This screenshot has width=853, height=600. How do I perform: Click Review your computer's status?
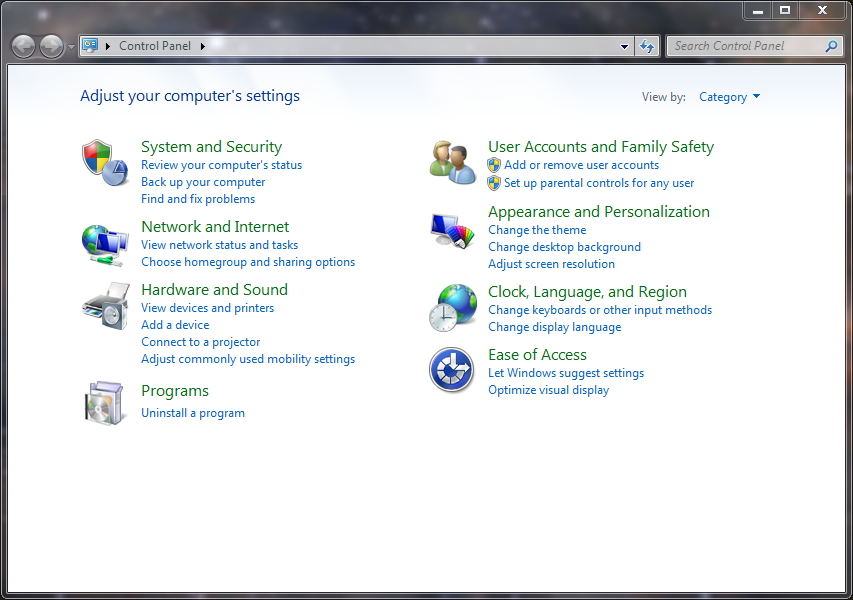pyautogui.click(x=221, y=165)
